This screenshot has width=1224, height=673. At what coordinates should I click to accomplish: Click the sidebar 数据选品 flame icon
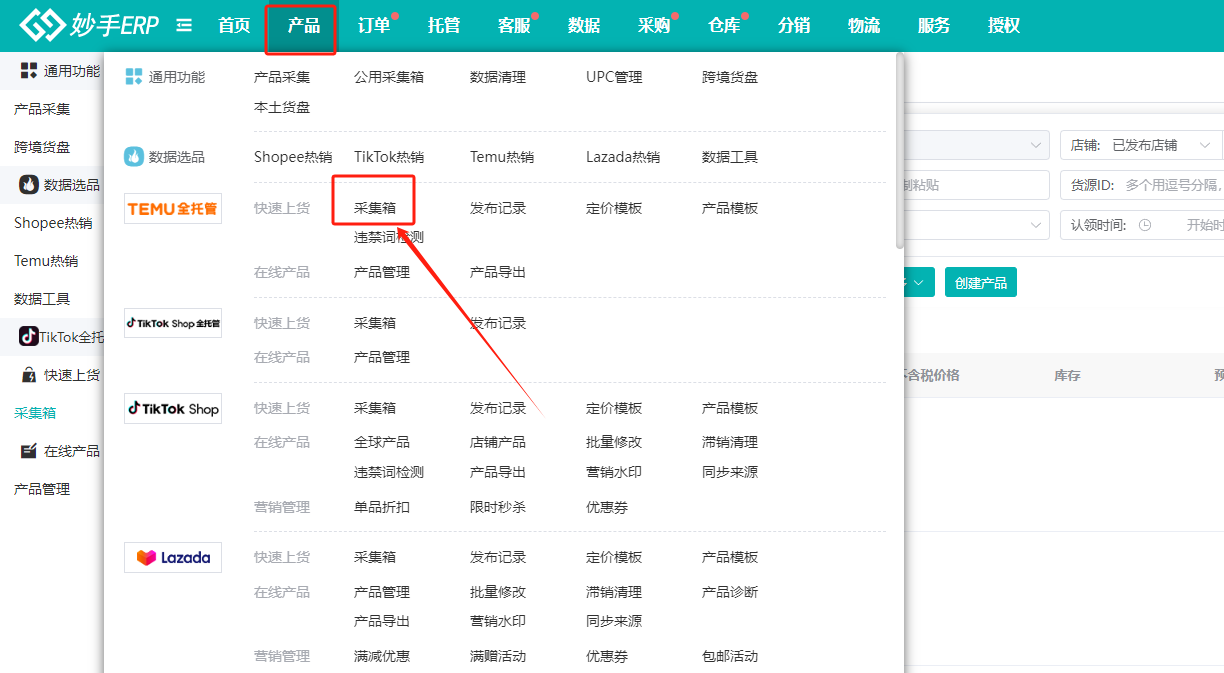pyautogui.click(x=29, y=185)
